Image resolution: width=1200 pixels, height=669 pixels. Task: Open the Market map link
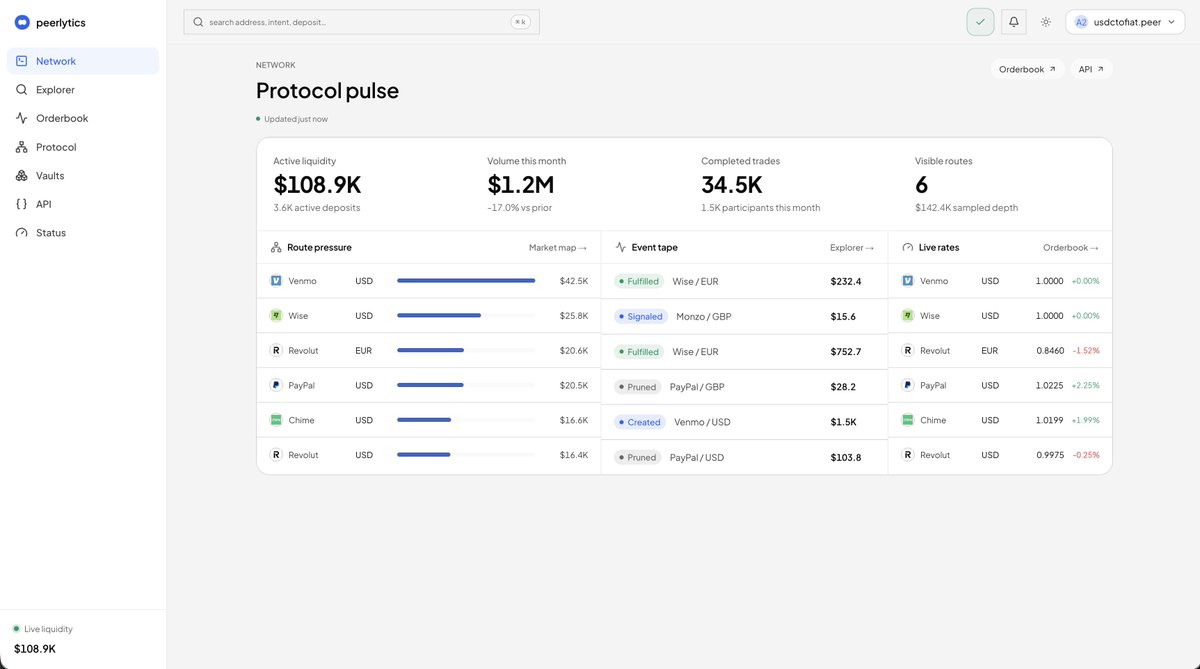point(558,247)
